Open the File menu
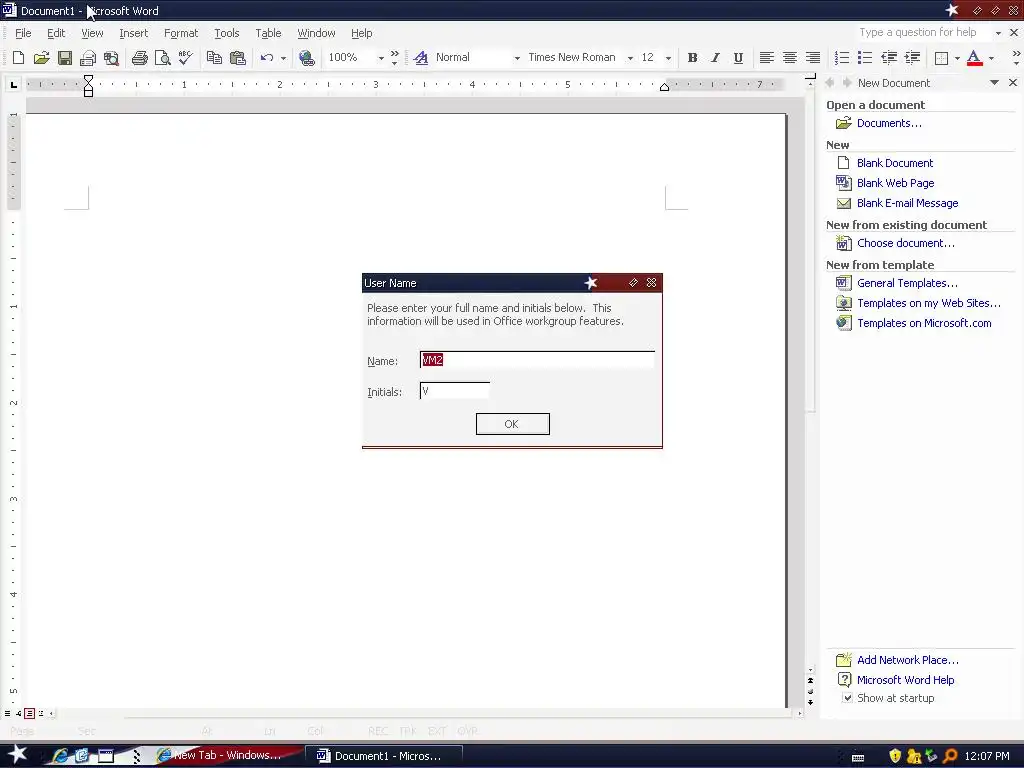Viewport: 1024px width, 768px height. 23,33
